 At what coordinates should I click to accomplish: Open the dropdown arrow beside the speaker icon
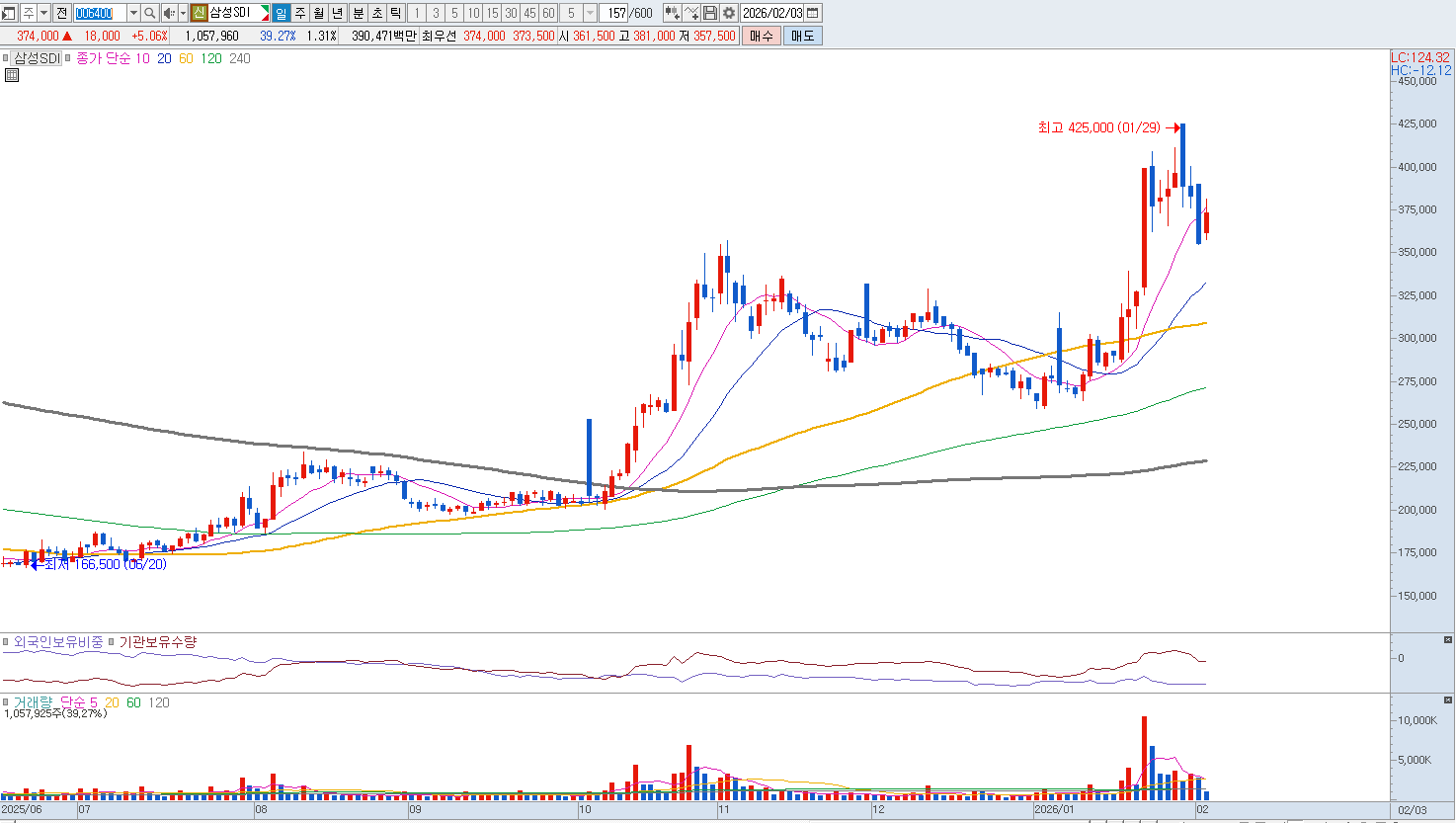(183, 13)
